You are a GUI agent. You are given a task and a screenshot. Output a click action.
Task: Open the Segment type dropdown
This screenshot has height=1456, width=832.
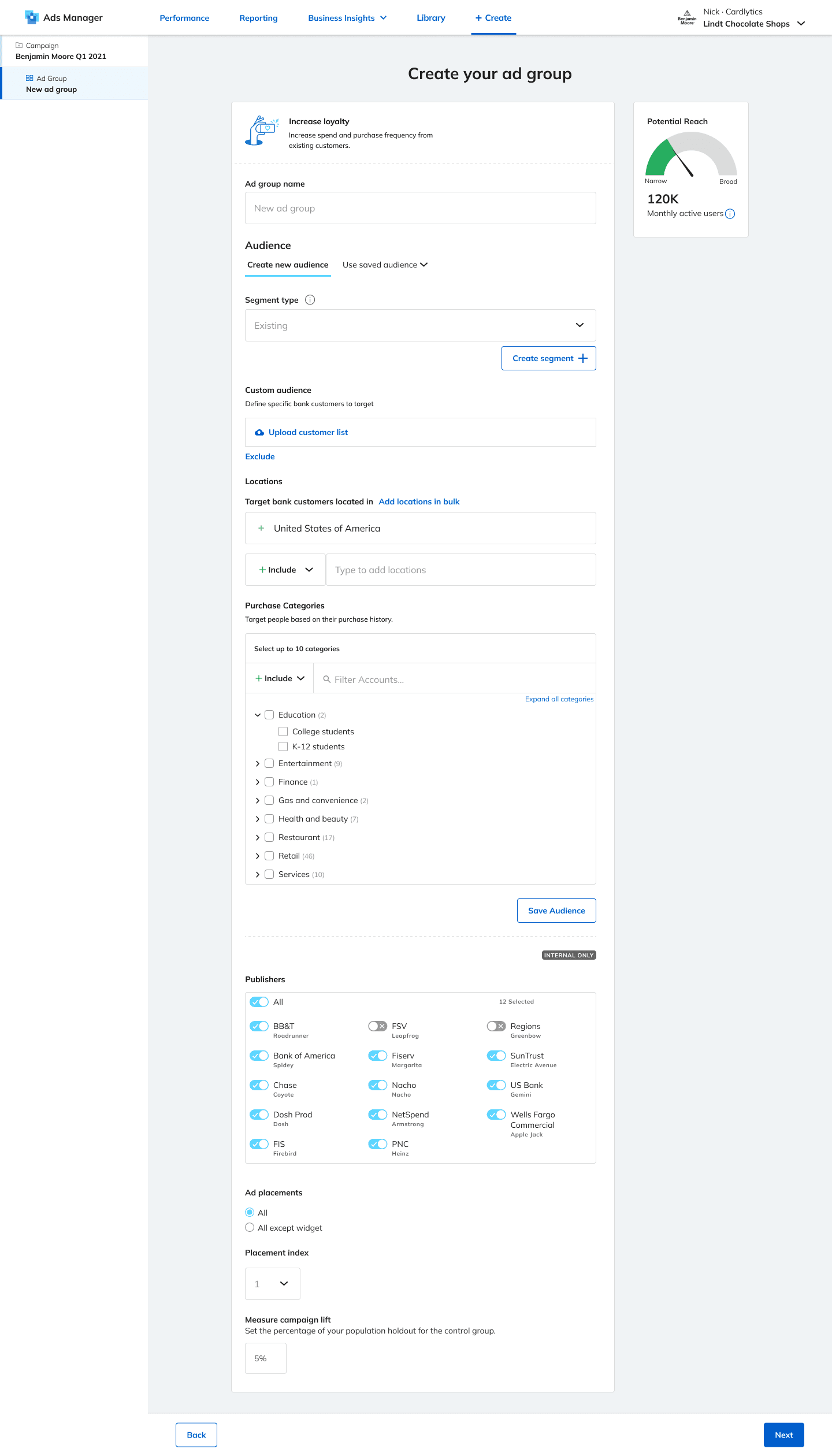coord(421,325)
